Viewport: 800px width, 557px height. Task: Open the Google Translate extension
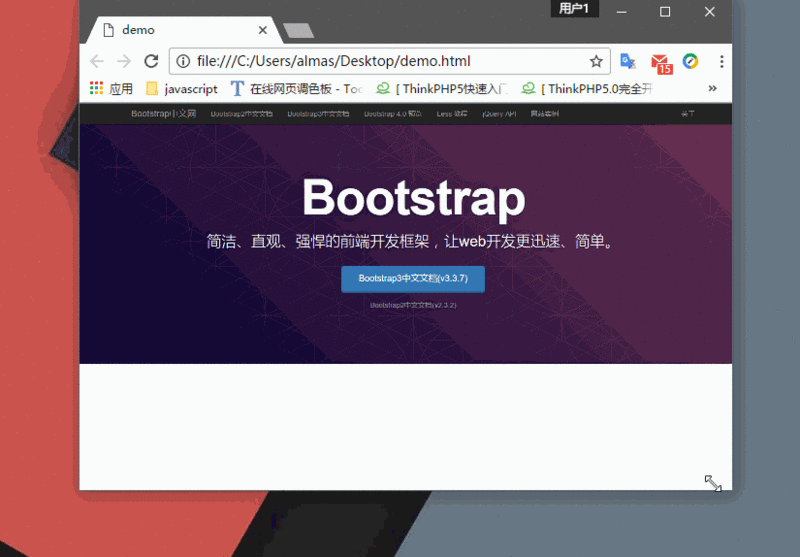[628, 61]
